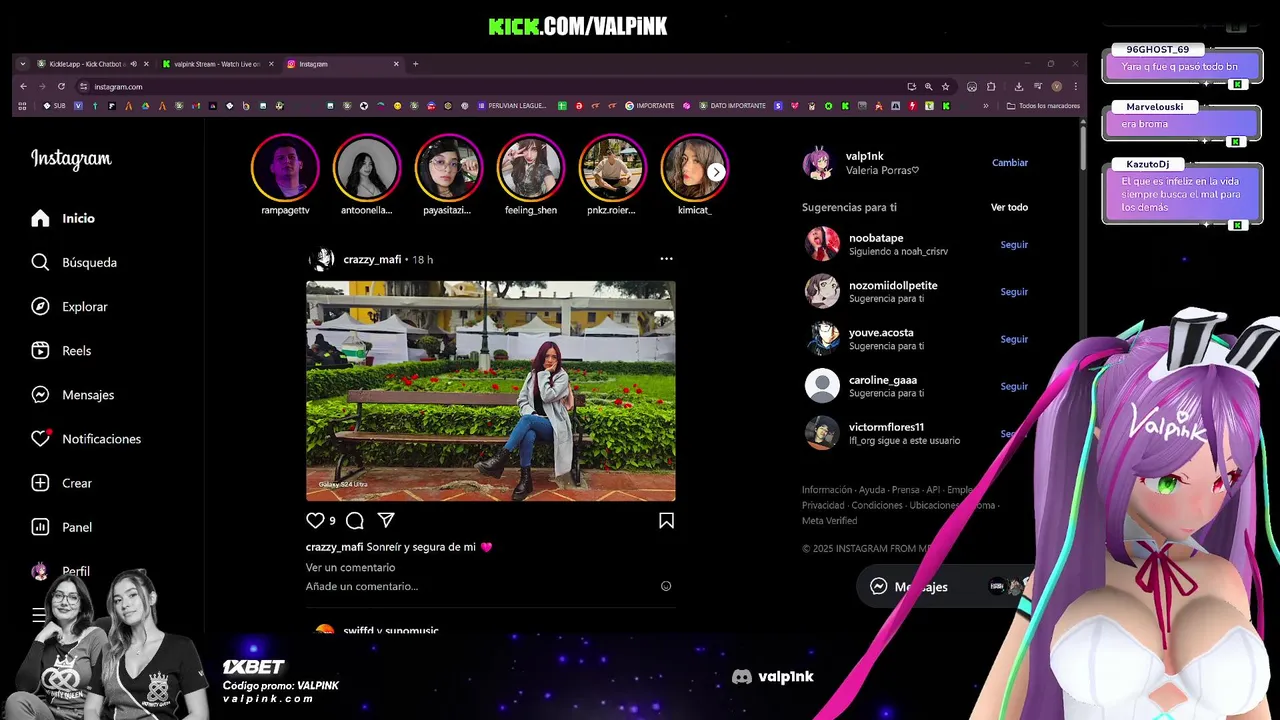Open emoji picker in comment field
The width and height of the screenshot is (1280, 720).
point(666,586)
